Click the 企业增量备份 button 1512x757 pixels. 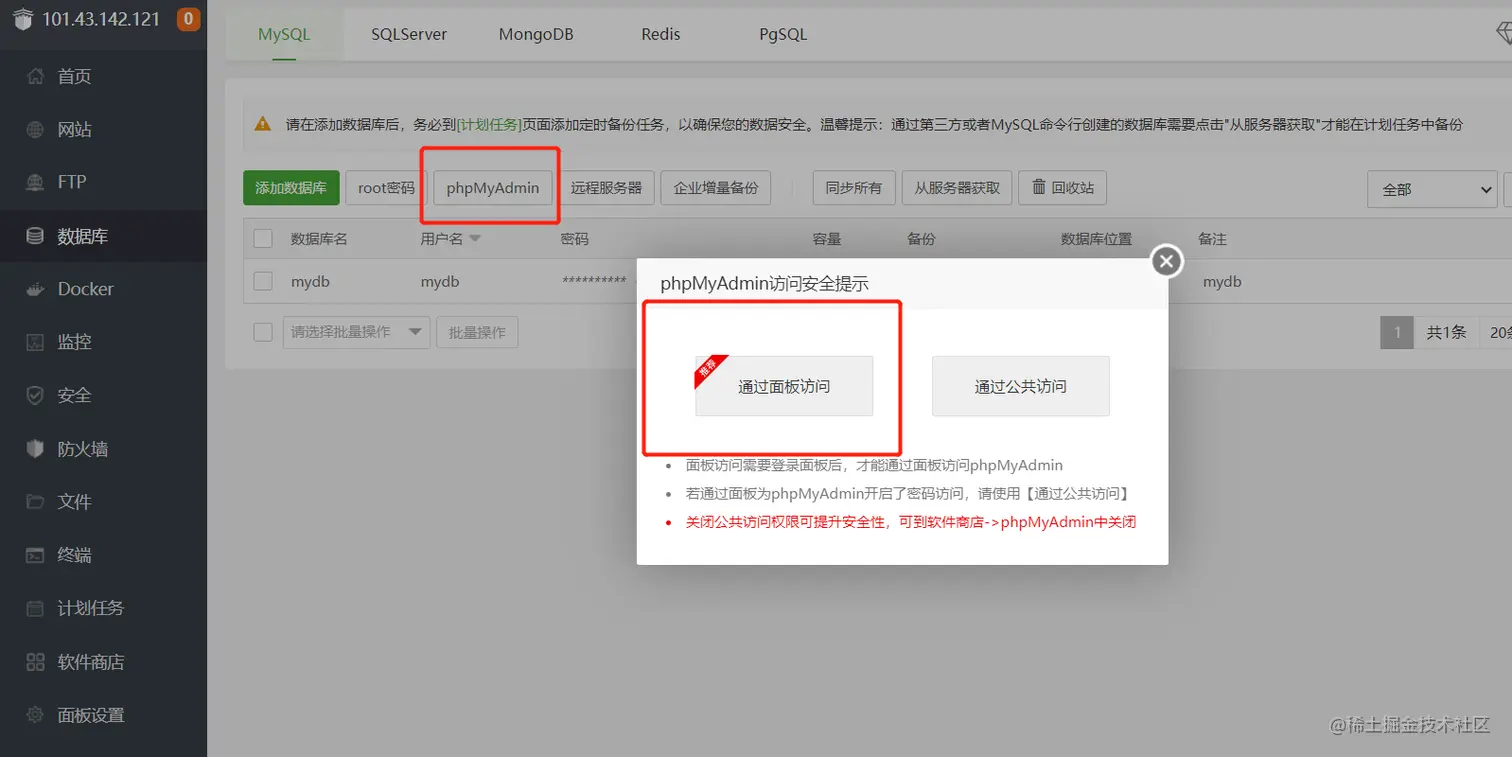point(716,188)
